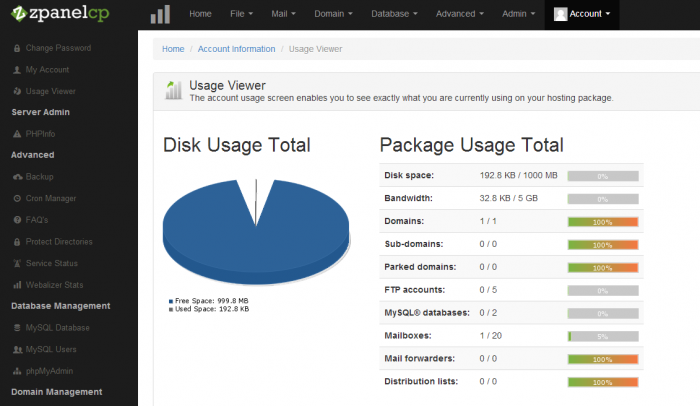Open the Advanced menu
The image size is (700, 406).
pyautogui.click(x=459, y=14)
